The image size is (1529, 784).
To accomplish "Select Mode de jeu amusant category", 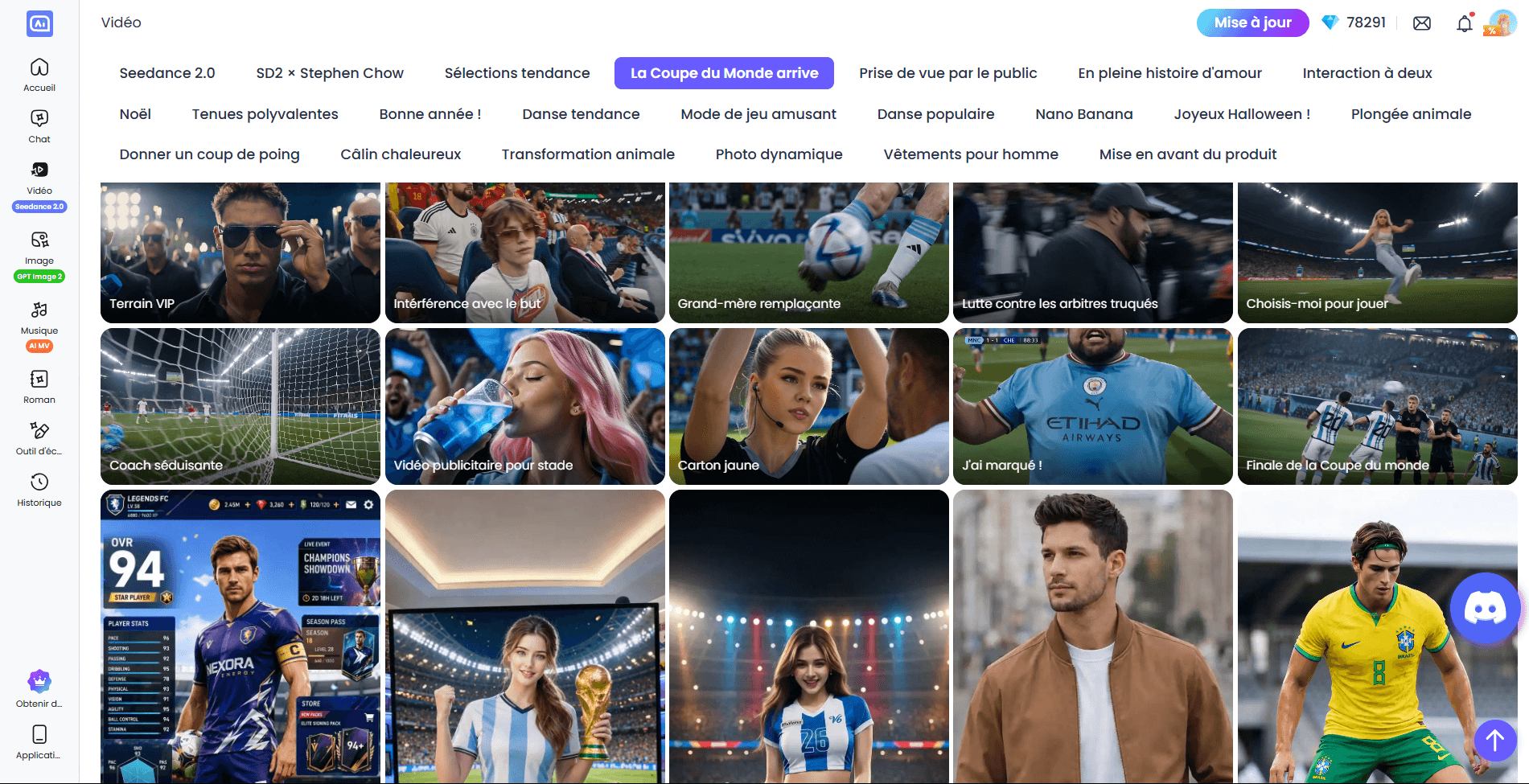I will tap(758, 114).
